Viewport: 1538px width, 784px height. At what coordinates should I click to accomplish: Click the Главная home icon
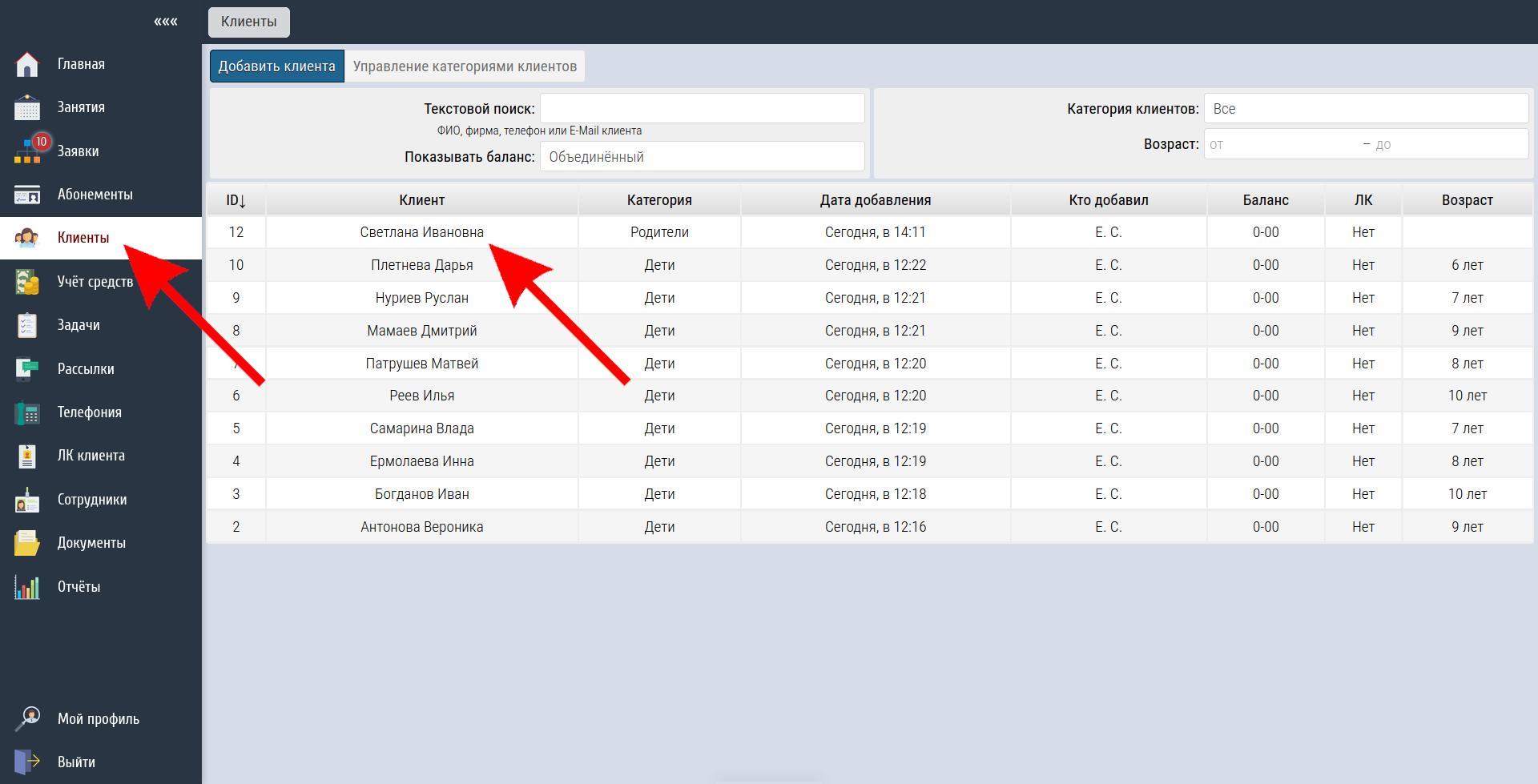(x=27, y=64)
